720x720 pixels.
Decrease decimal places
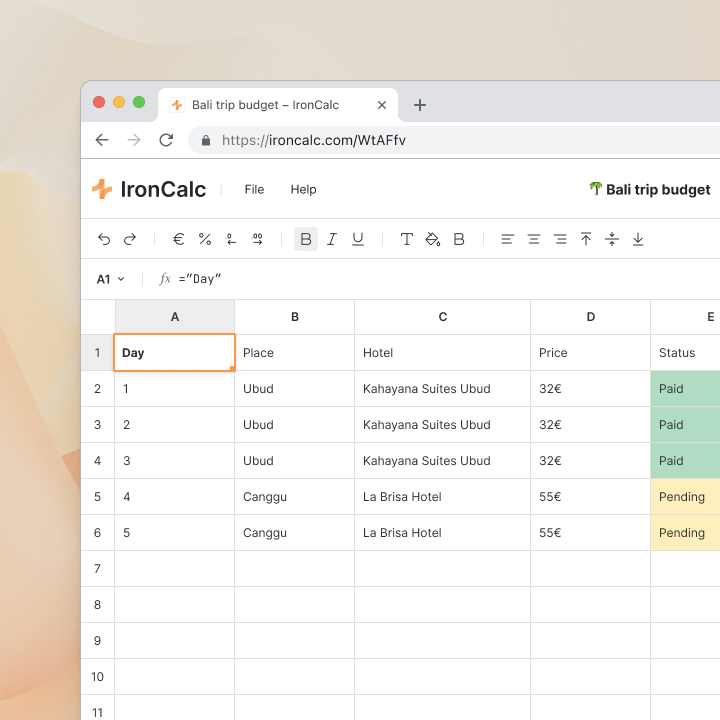coord(231,239)
